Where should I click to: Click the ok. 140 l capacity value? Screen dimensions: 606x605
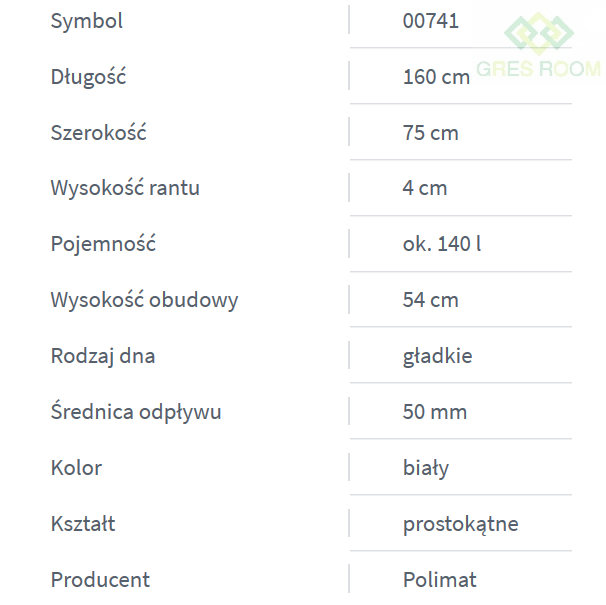click(x=442, y=245)
